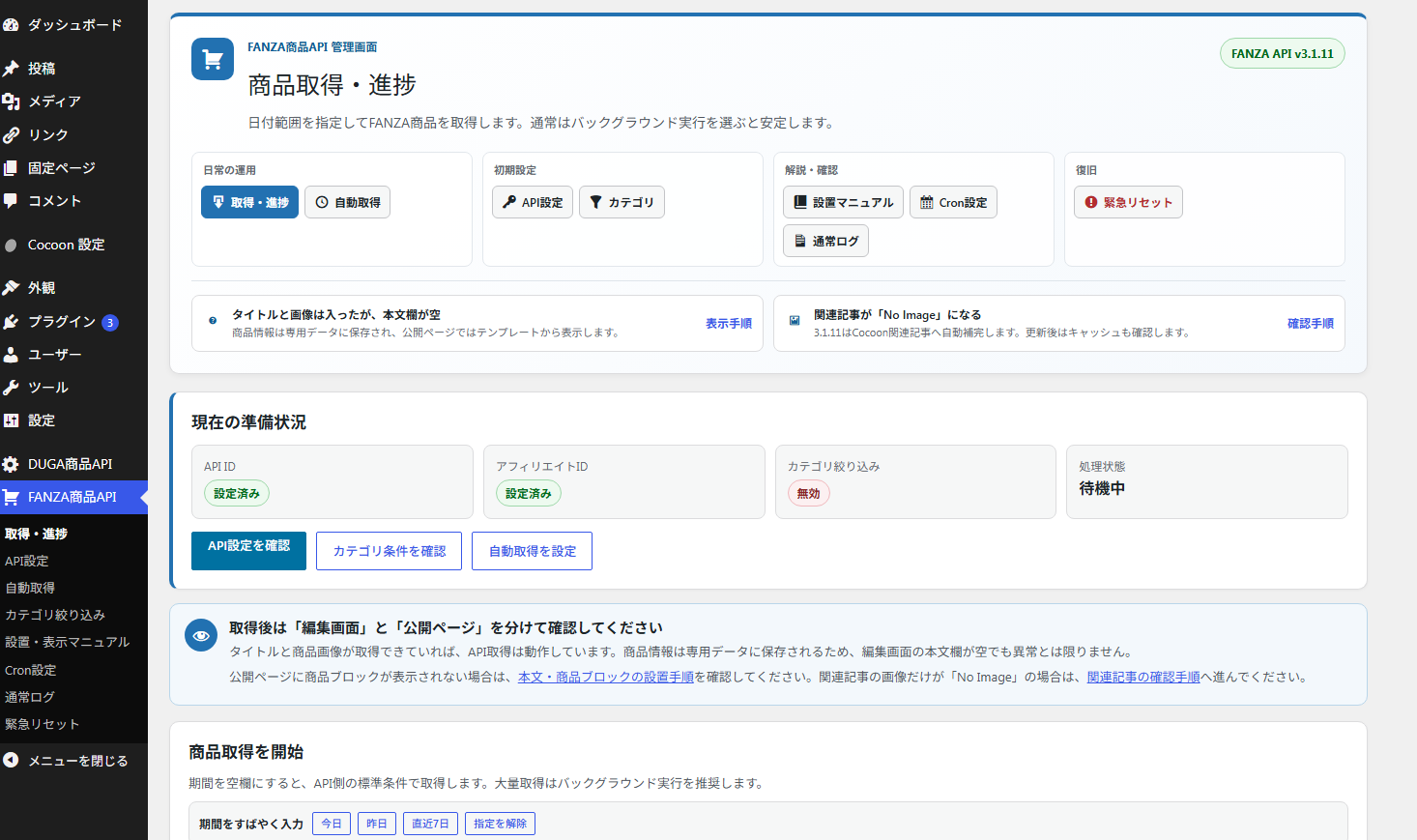The image size is (1417, 840).
Task: Open API設定 submenu item in sidebar
Action: pos(27,561)
